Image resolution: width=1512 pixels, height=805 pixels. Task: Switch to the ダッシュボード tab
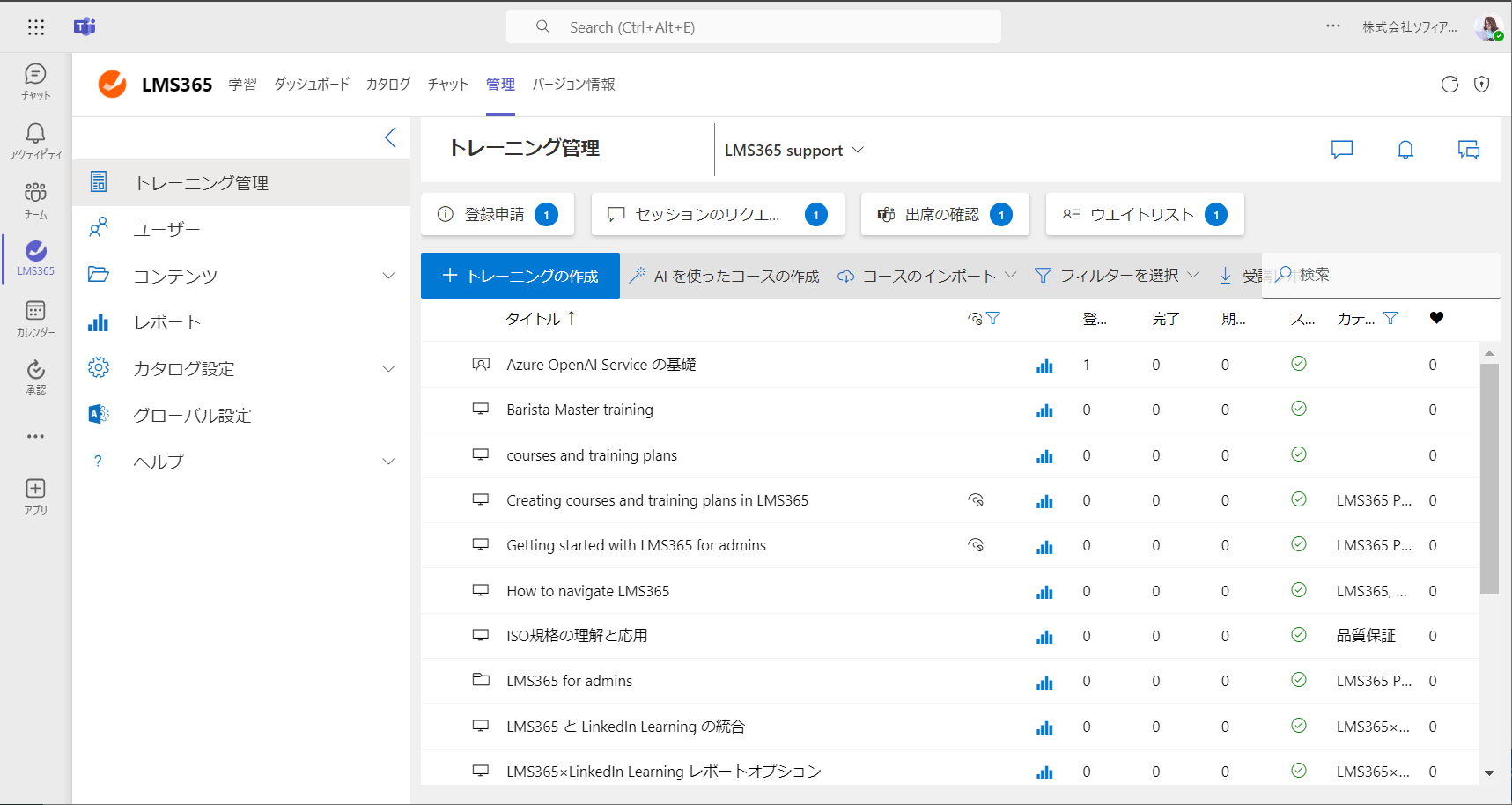(312, 85)
